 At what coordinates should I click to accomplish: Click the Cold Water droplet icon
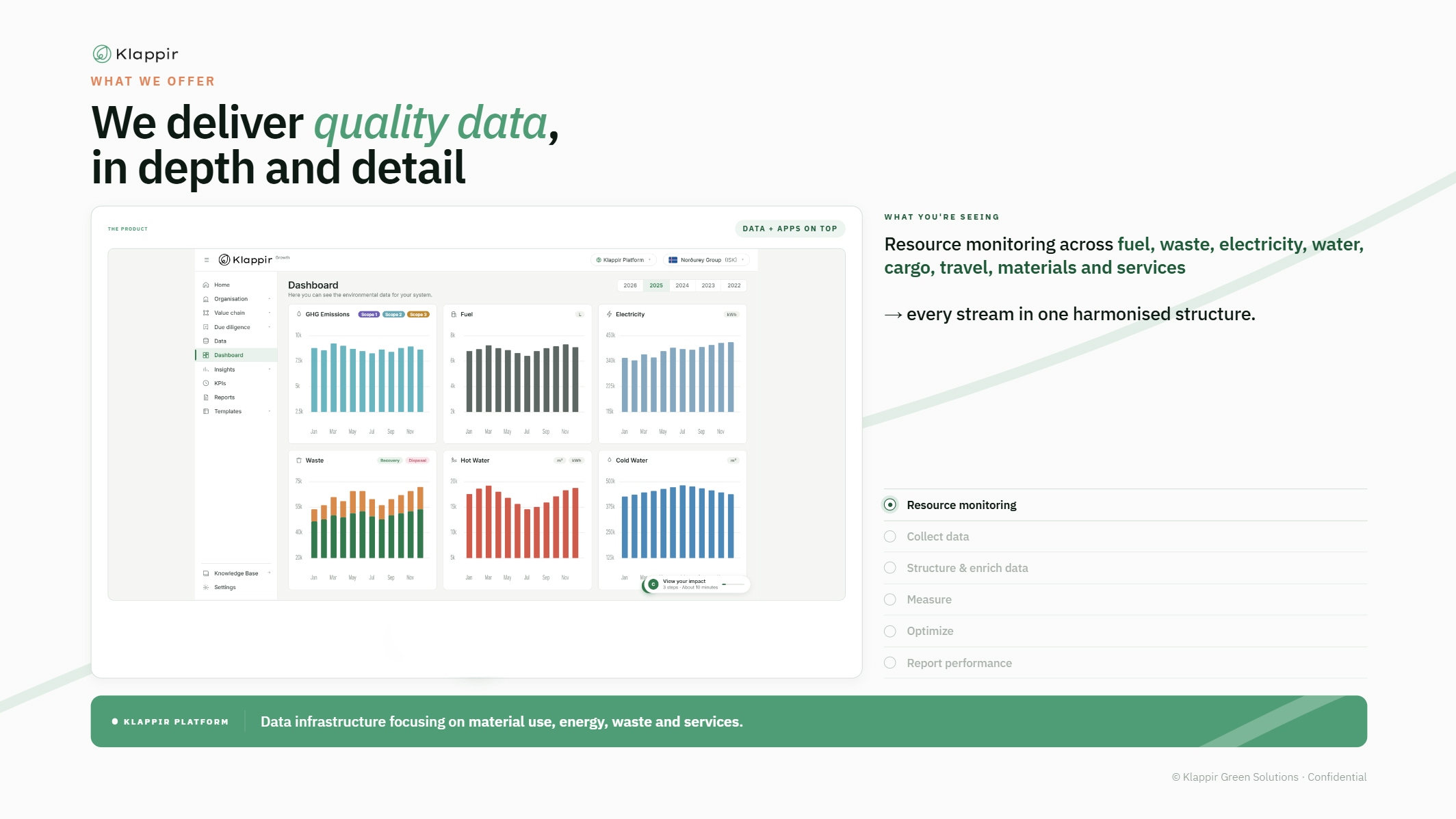tap(609, 460)
